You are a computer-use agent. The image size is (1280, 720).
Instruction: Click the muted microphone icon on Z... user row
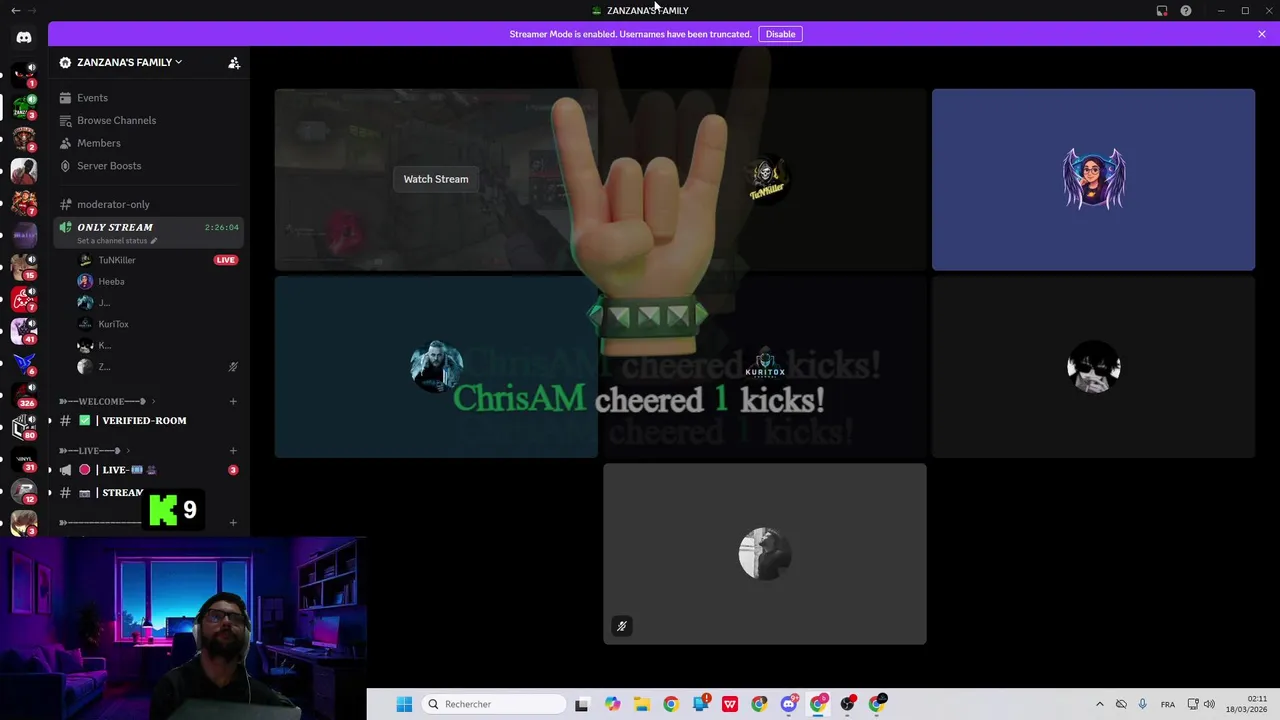(x=233, y=367)
